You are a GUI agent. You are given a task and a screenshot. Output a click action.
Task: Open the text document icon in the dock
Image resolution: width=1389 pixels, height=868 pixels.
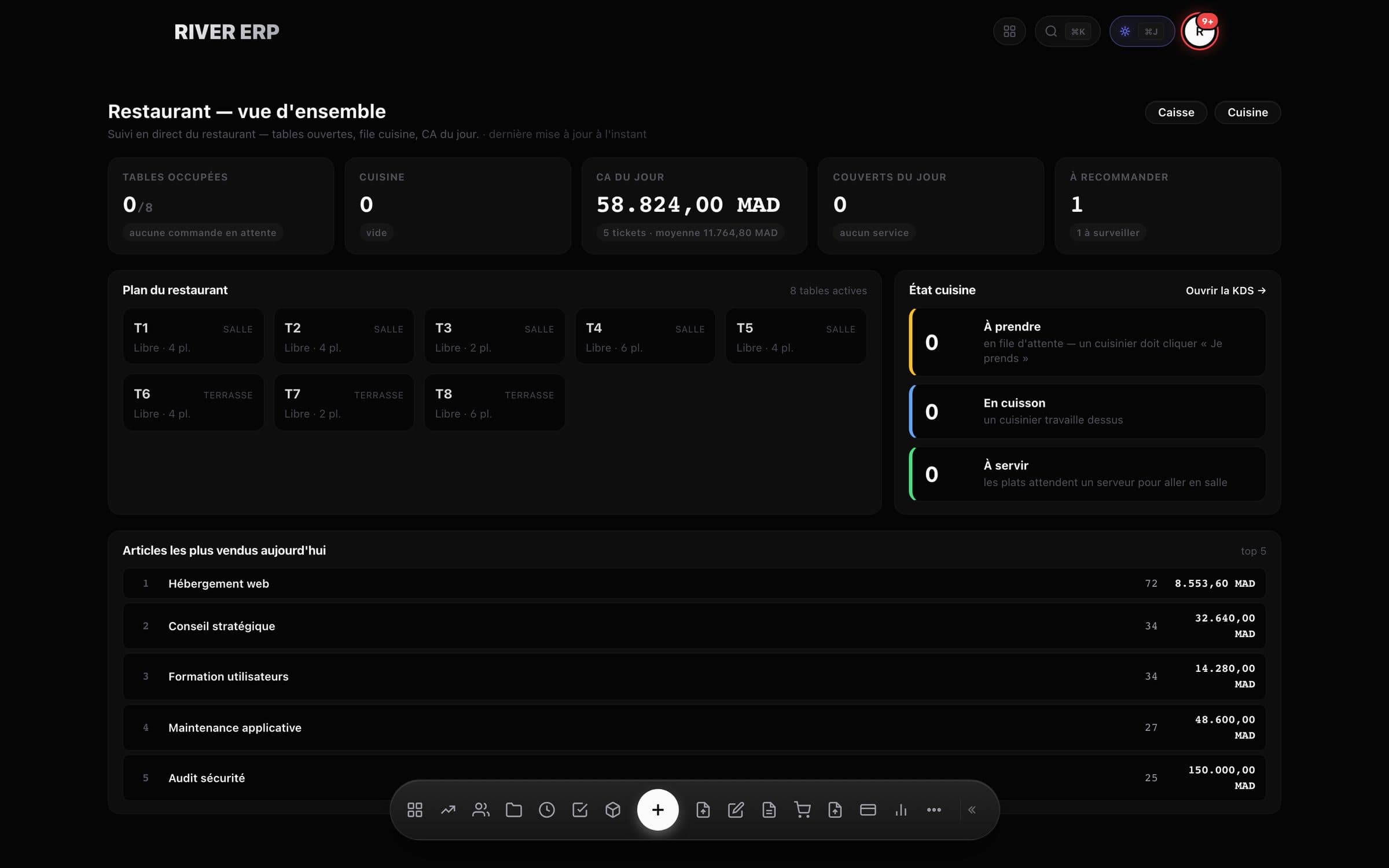pos(769,810)
